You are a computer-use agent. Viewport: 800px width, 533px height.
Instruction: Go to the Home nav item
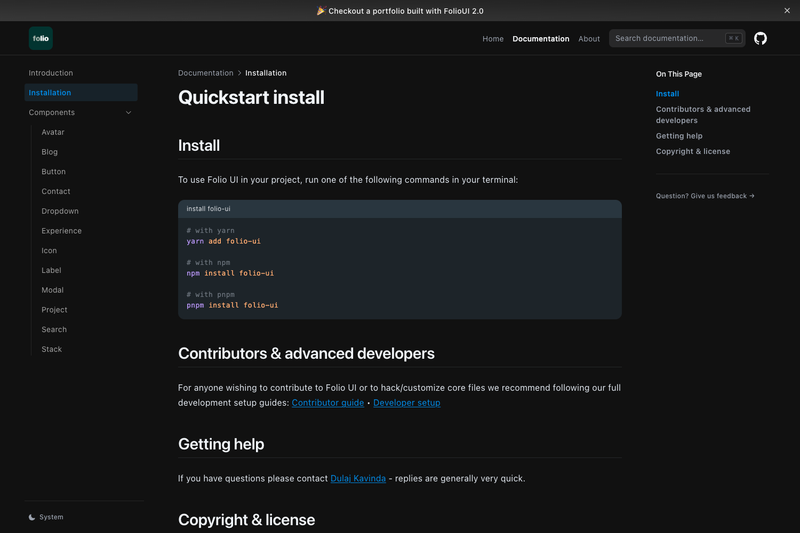click(493, 39)
